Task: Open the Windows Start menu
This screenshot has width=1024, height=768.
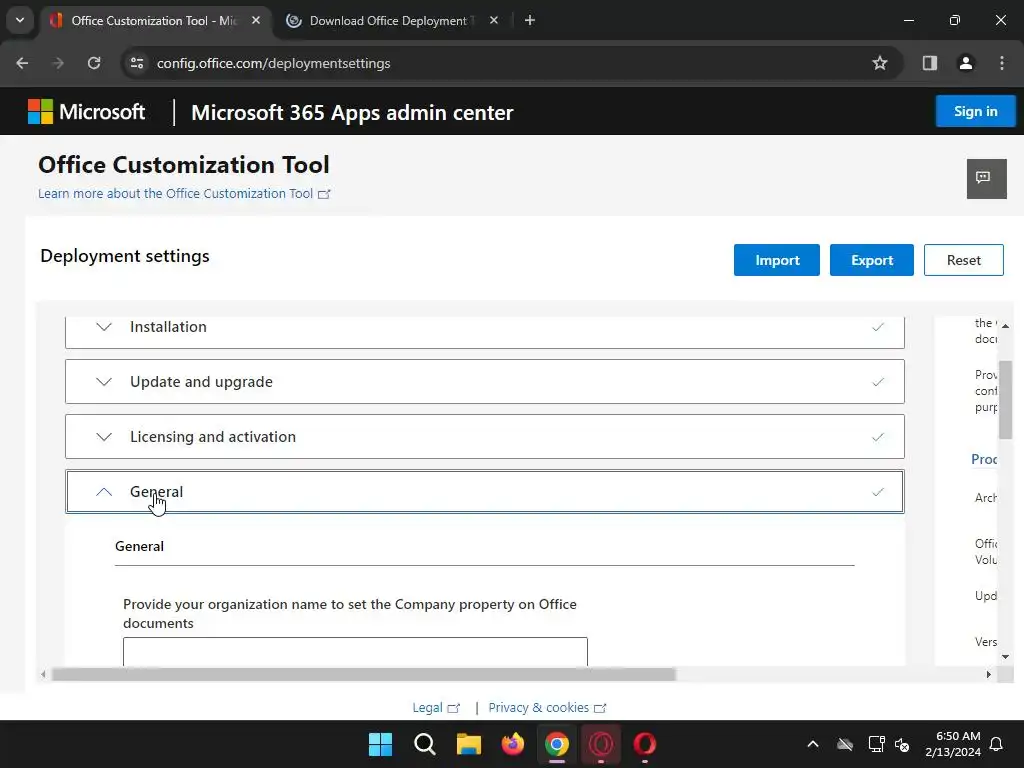Action: coord(380,744)
